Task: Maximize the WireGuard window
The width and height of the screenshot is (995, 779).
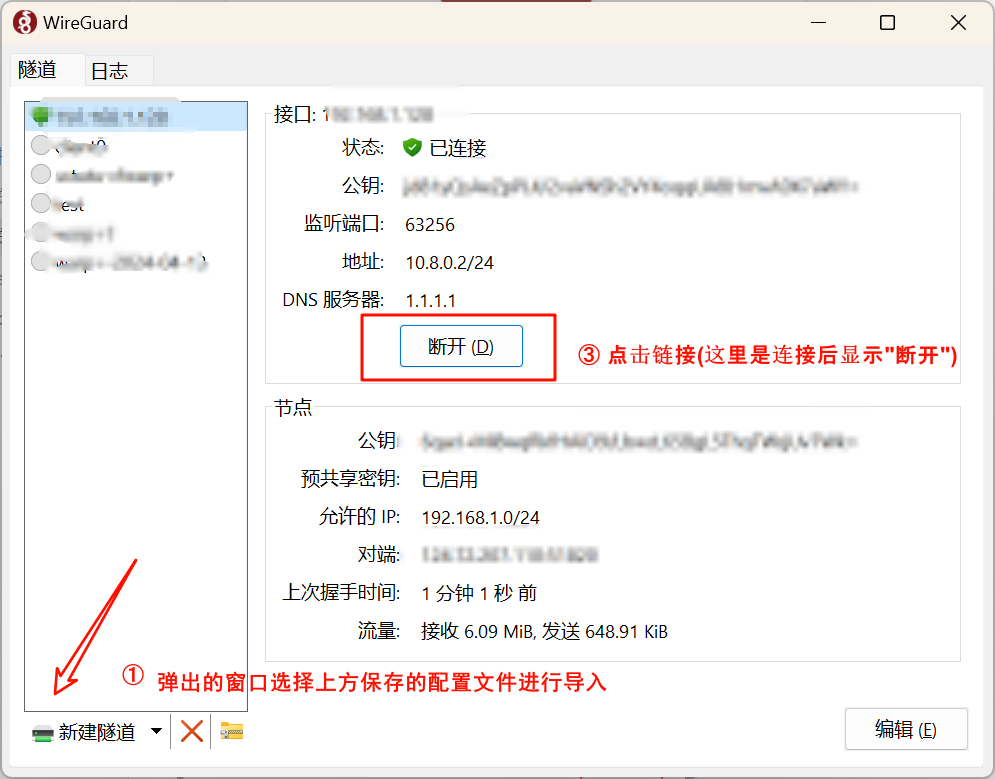Action: click(x=887, y=23)
